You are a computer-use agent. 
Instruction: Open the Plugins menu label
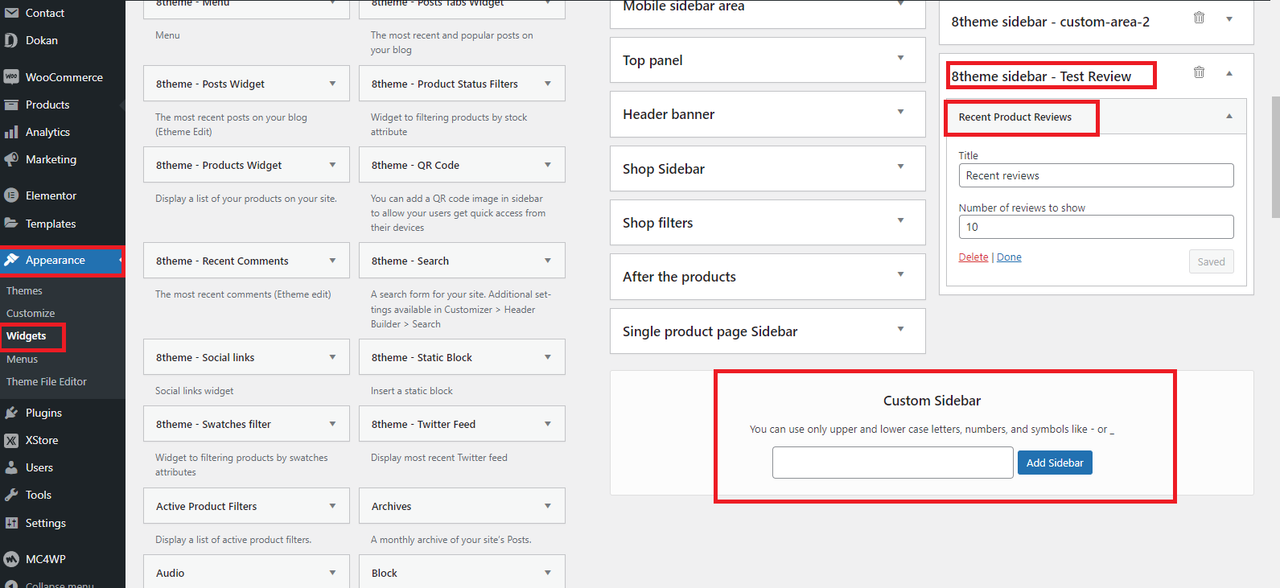tap(44, 413)
